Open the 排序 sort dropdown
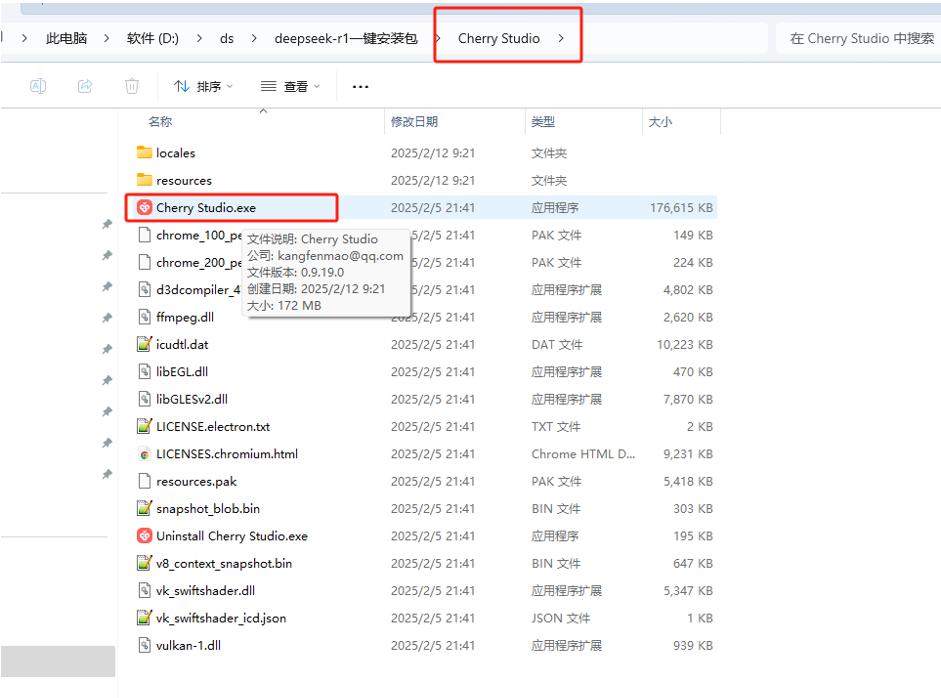This screenshot has width=941, height=698. pos(203,86)
